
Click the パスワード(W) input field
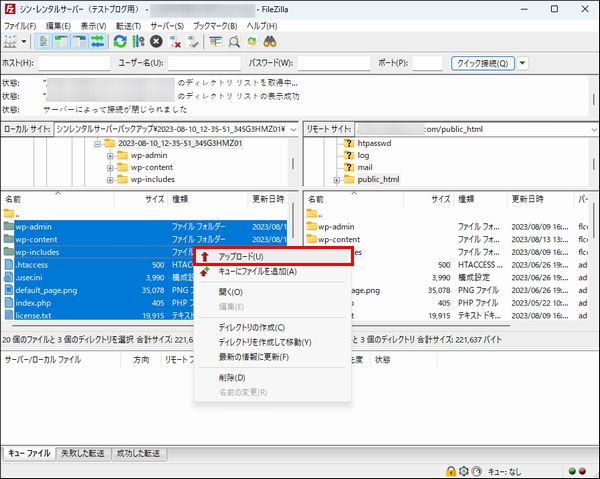pyautogui.click(x=334, y=63)
